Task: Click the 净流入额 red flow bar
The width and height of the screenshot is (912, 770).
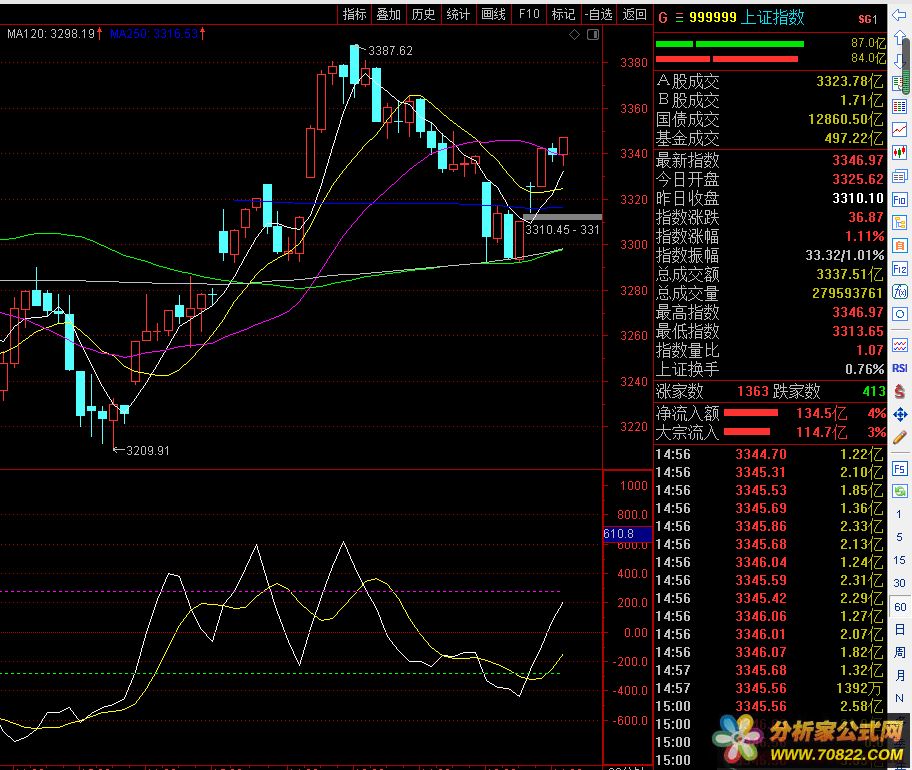Action: tap(751, 413)
